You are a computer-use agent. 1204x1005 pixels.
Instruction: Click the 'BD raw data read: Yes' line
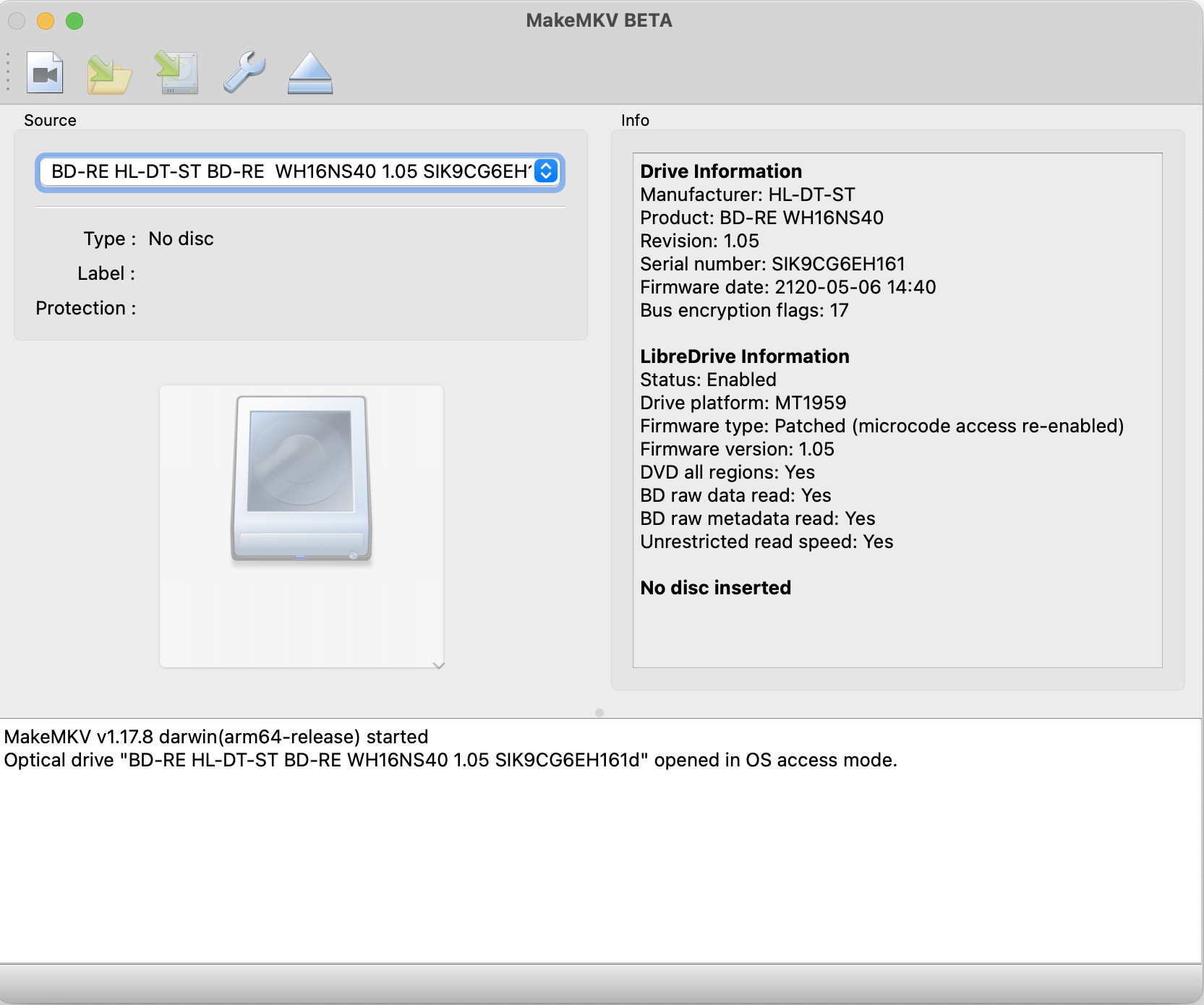(x=735, y=495)
